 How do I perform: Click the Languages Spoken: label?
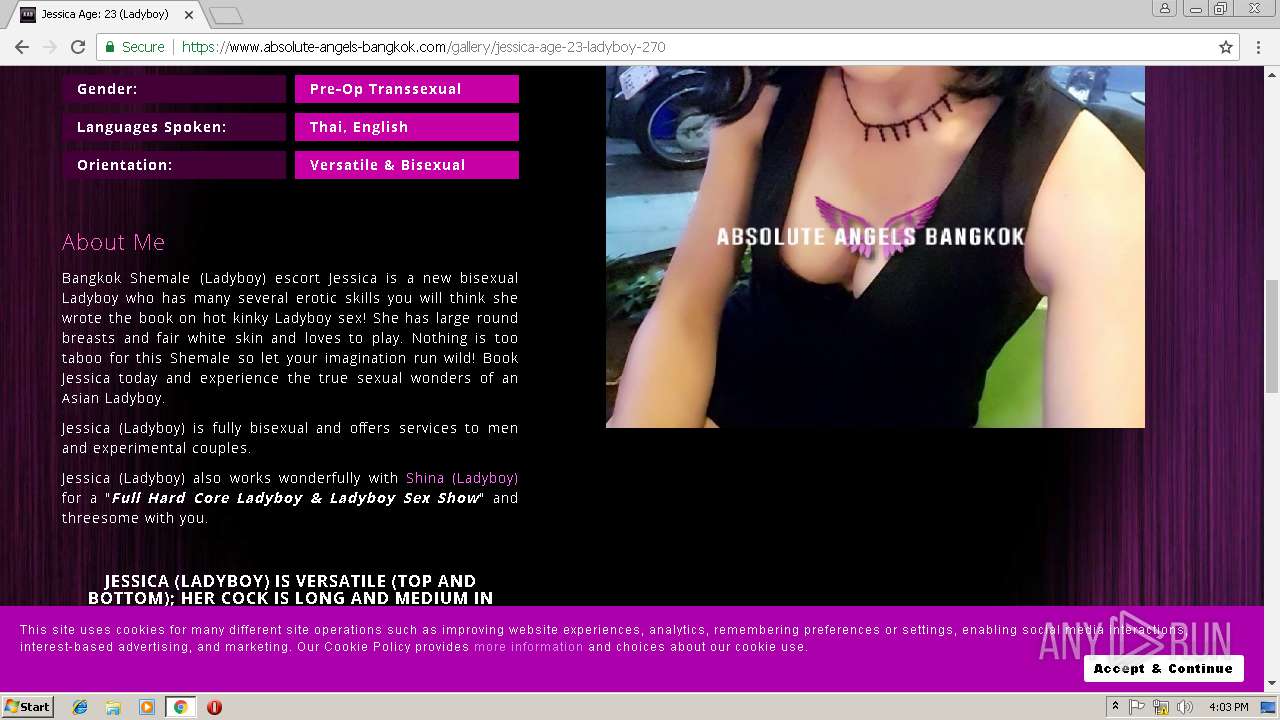[x=174, y=127]
